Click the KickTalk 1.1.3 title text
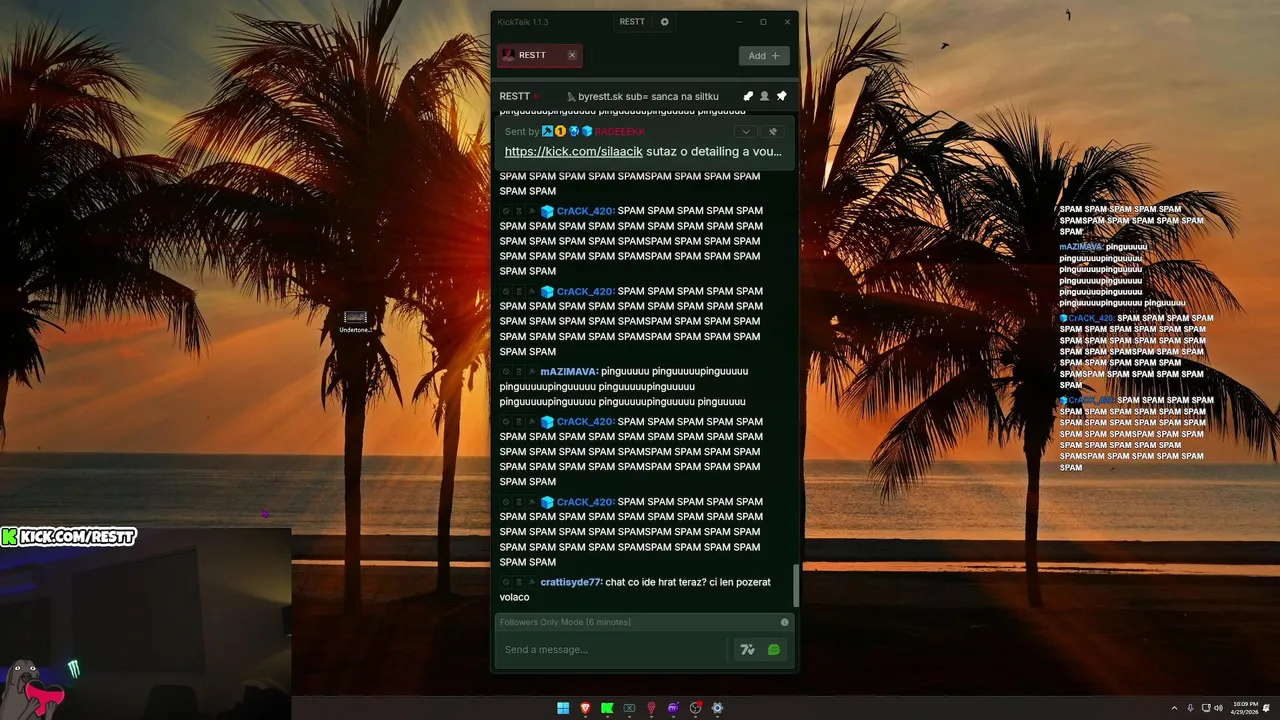 [523, 22]
